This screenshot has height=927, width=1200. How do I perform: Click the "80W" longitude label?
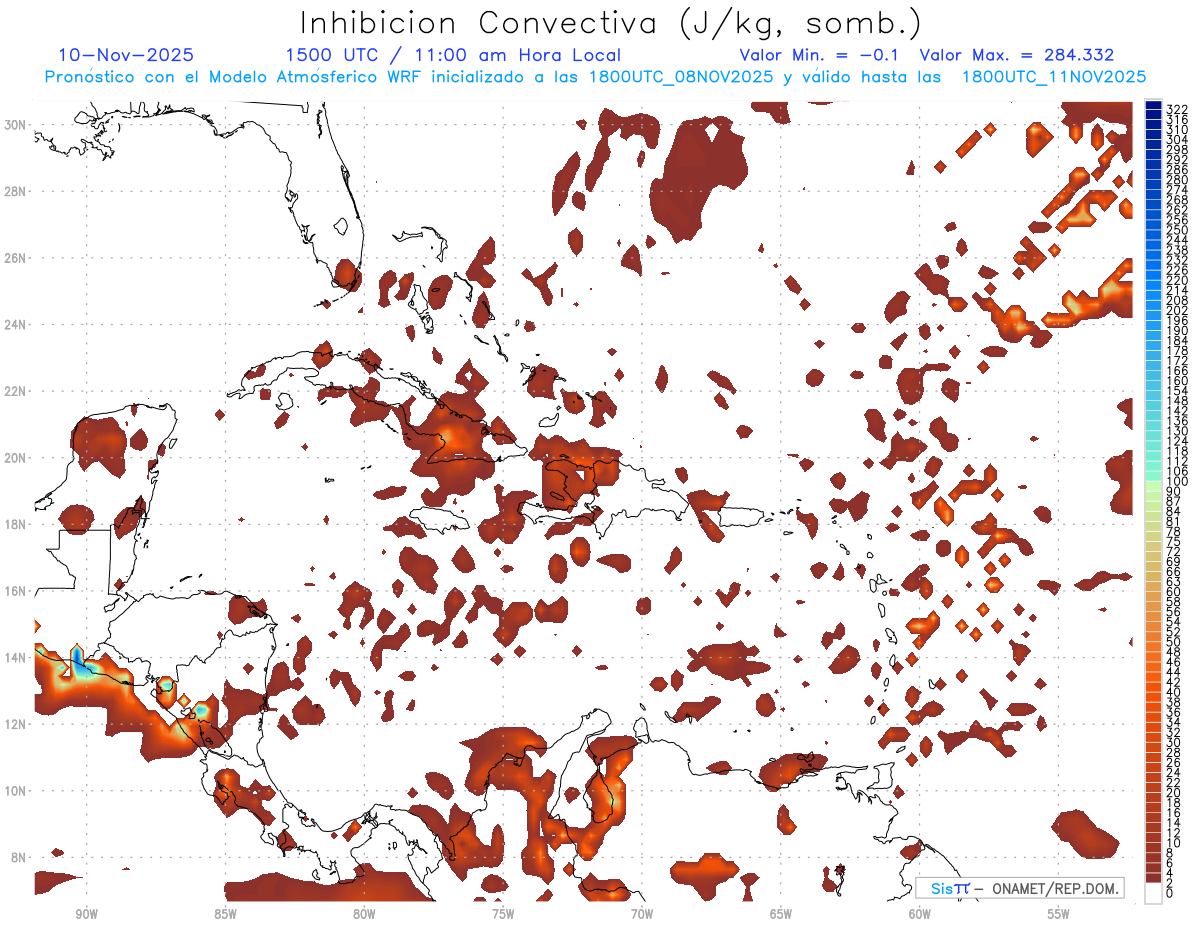click(x=364, y=913)
